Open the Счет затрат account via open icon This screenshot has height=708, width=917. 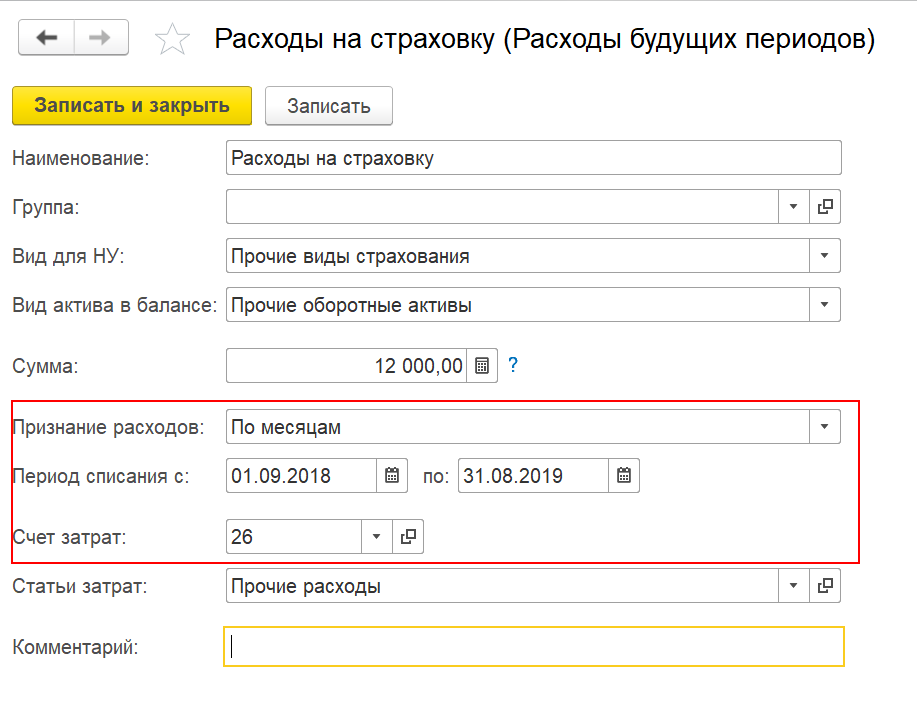pyautogui.click(x=408, y=537)
